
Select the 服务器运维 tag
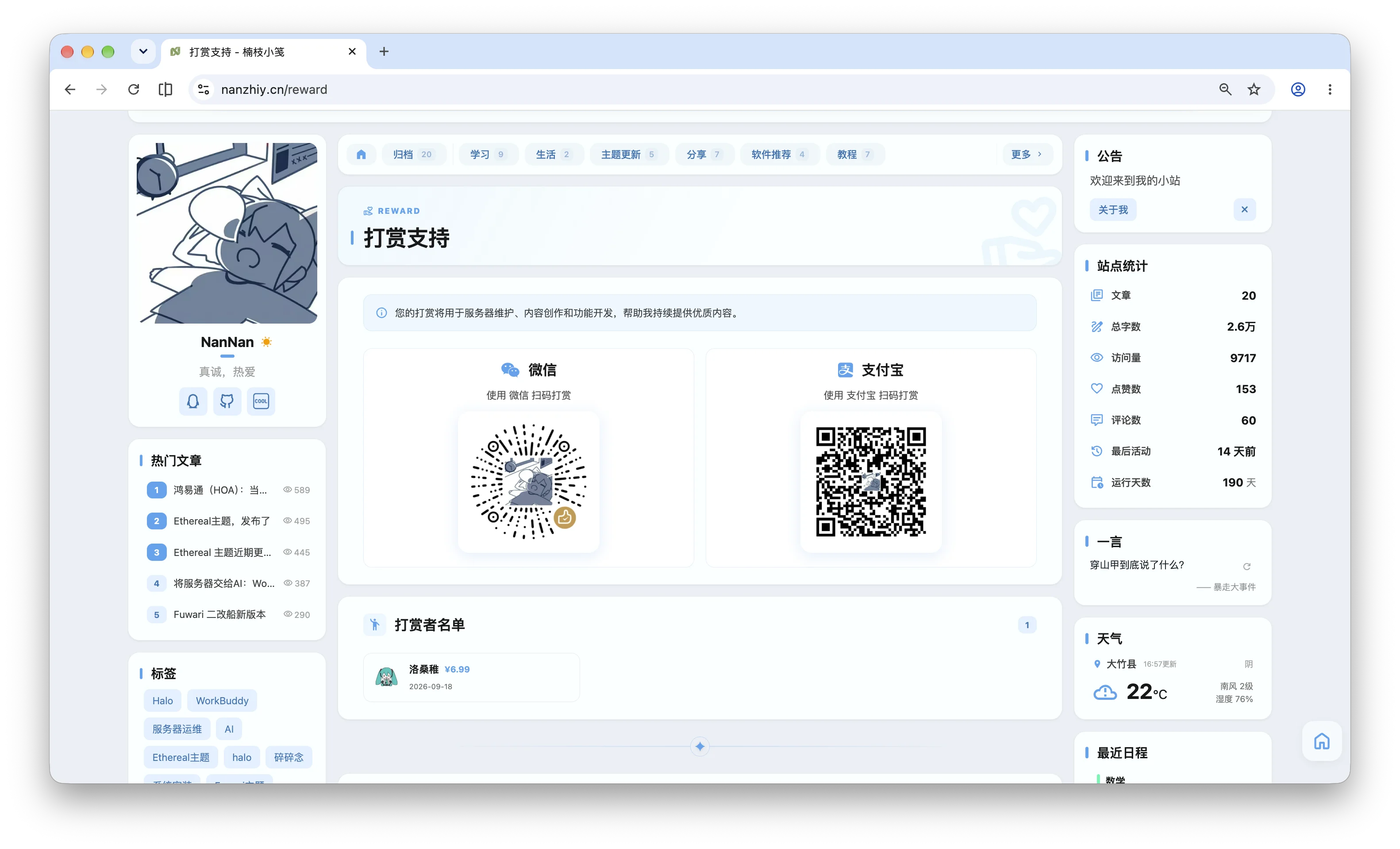177,729
